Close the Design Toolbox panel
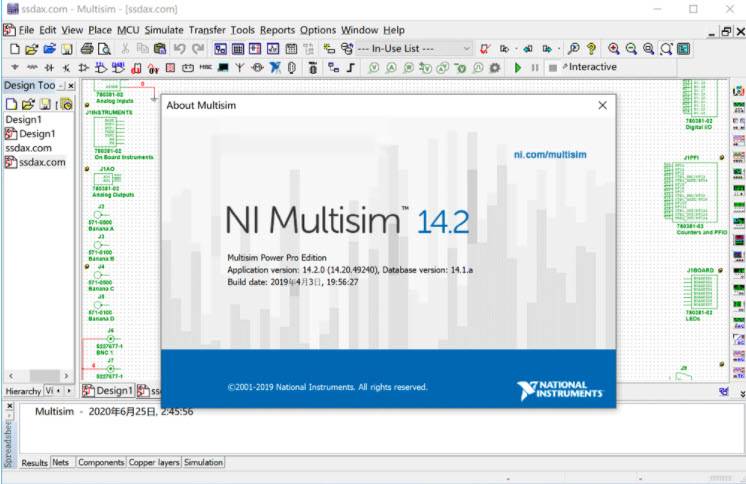Viewport: 746px width, 484px height. [71, 86]
